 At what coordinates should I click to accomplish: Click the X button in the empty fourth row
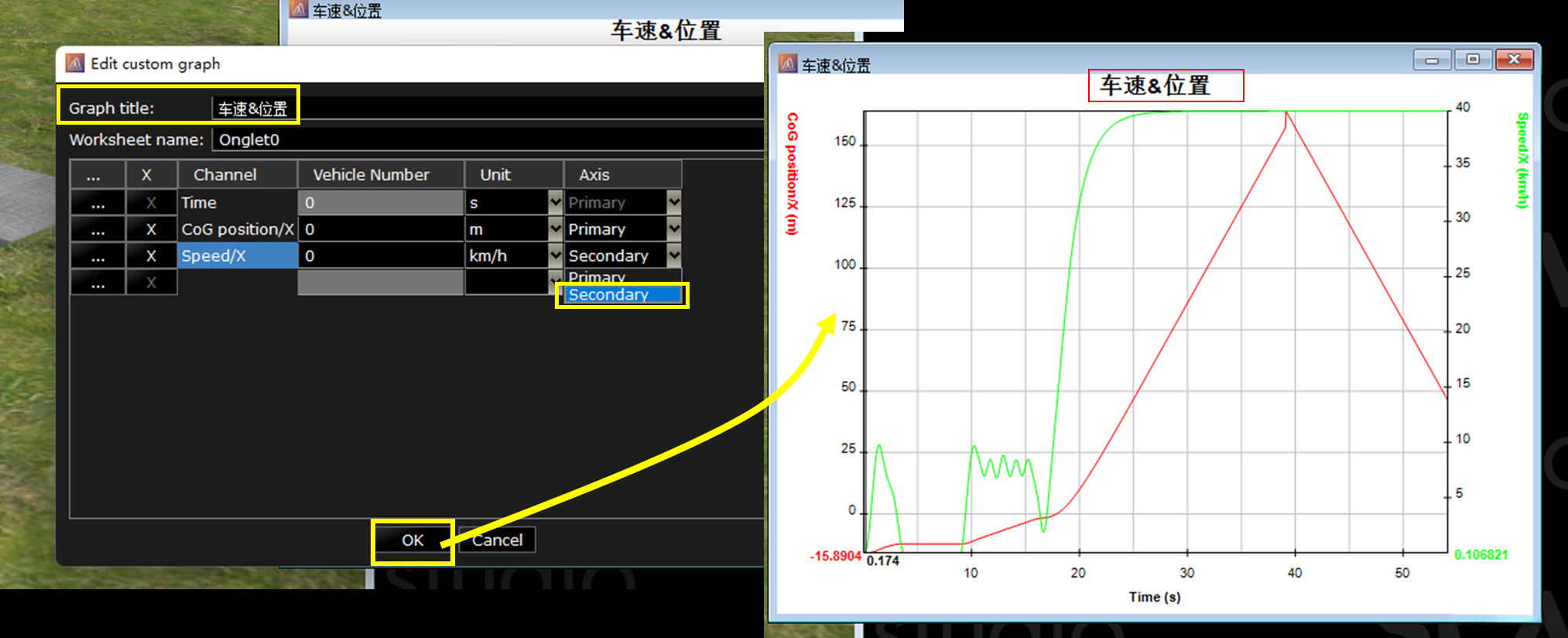(x=151, y=283)
